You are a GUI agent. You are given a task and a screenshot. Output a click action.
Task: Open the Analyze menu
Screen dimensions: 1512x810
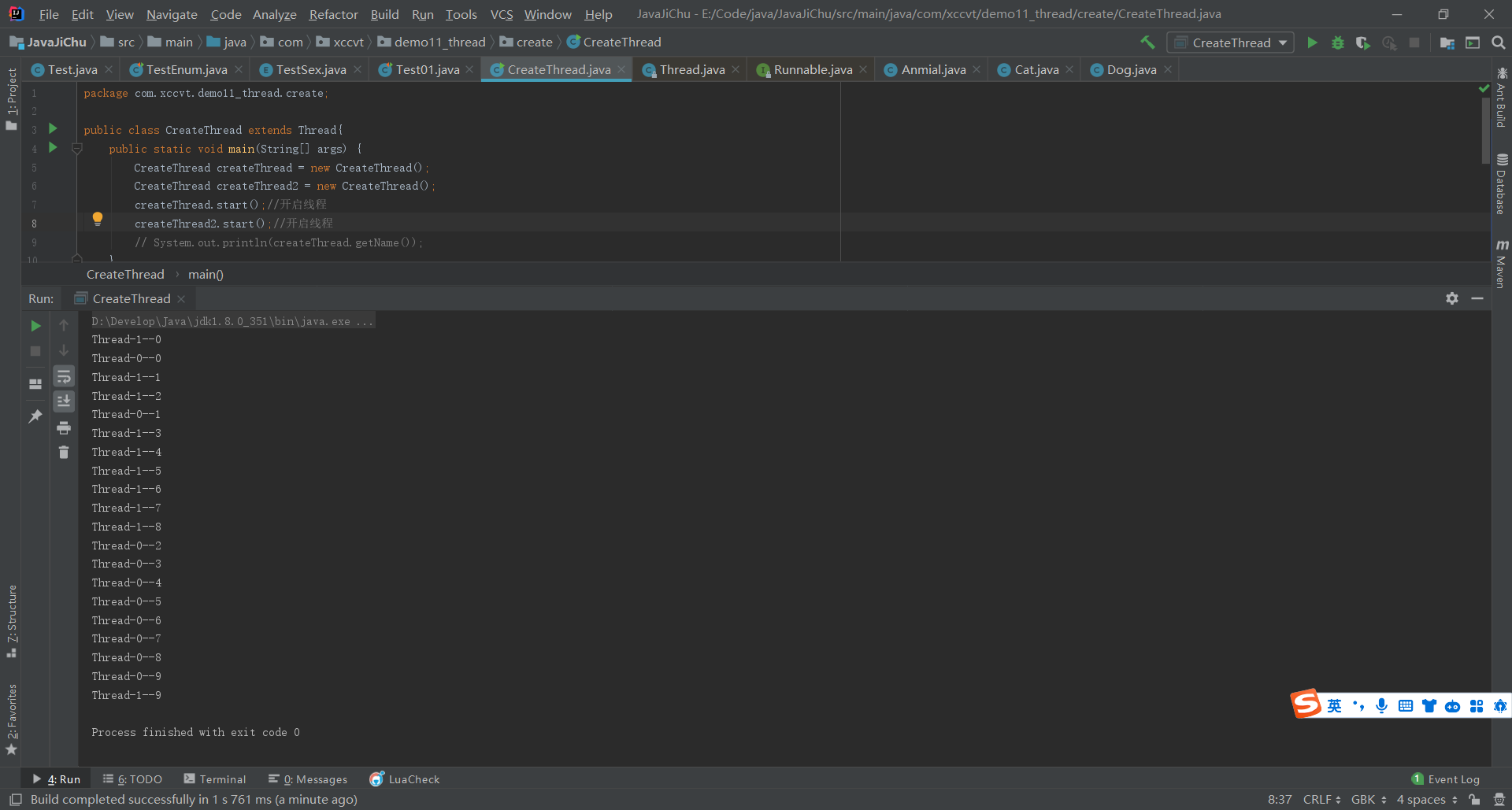274,14
